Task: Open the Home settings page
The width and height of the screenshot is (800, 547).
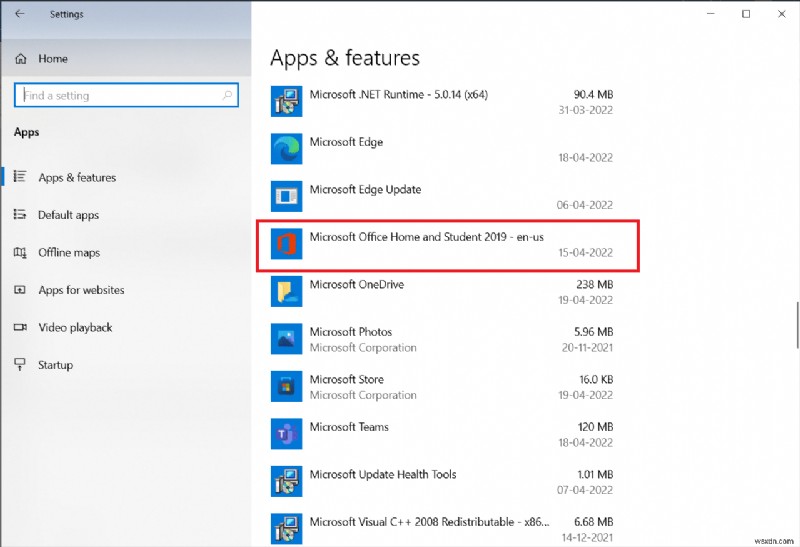Action: pos(126,59)
